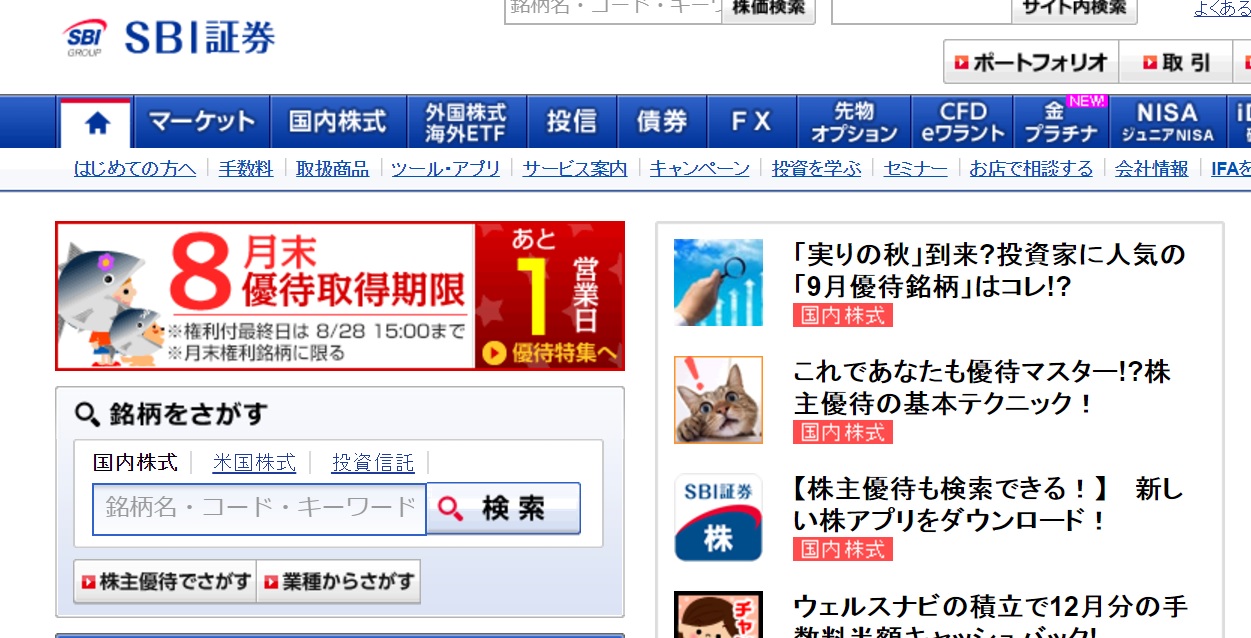The image size is (1251, 638).
Task: Open NISA ジュニアNISA section
Action: tap(1167, 123)
